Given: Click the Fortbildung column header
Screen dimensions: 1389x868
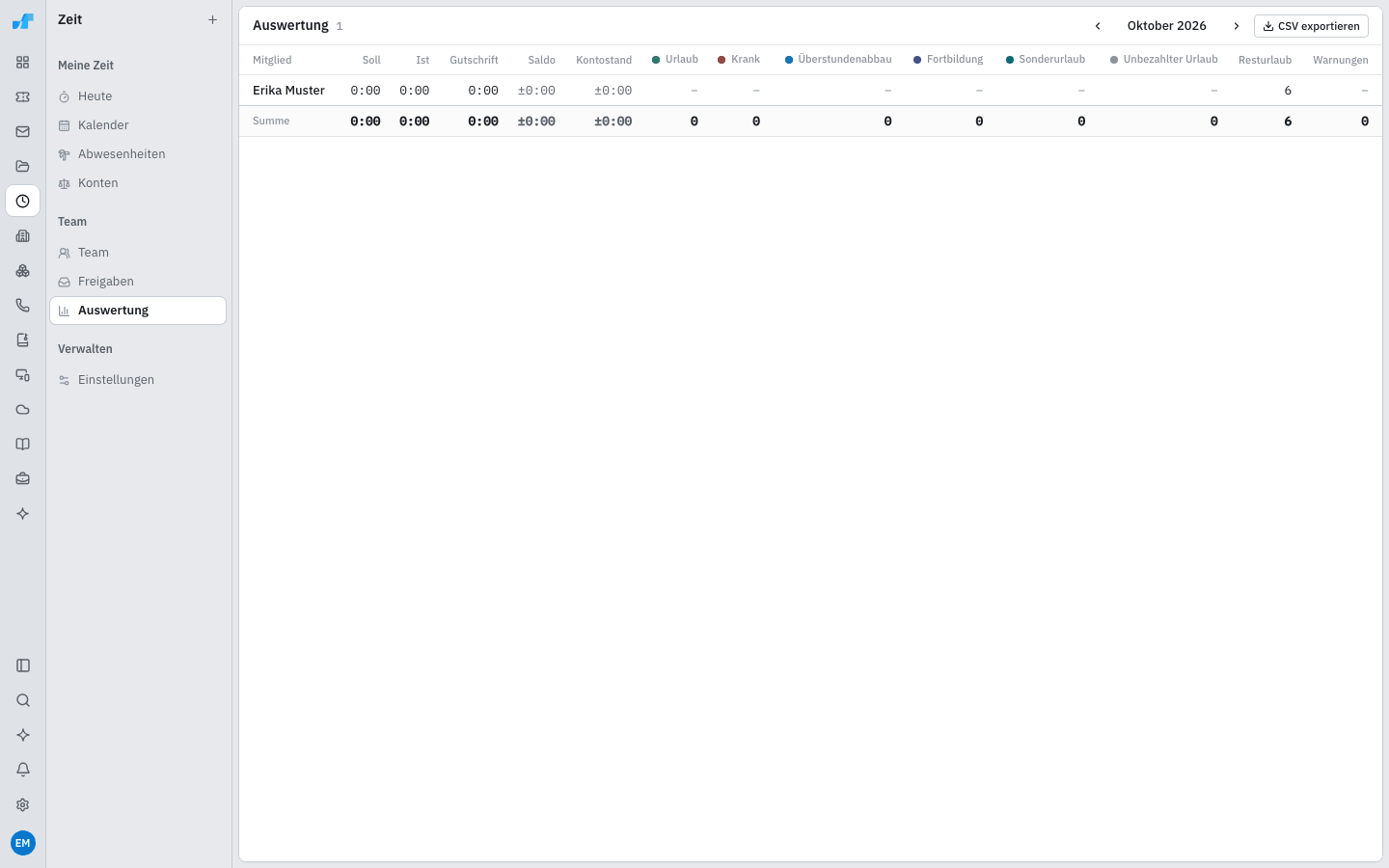Looking at the screenshot, I should [x=948, y=60].
